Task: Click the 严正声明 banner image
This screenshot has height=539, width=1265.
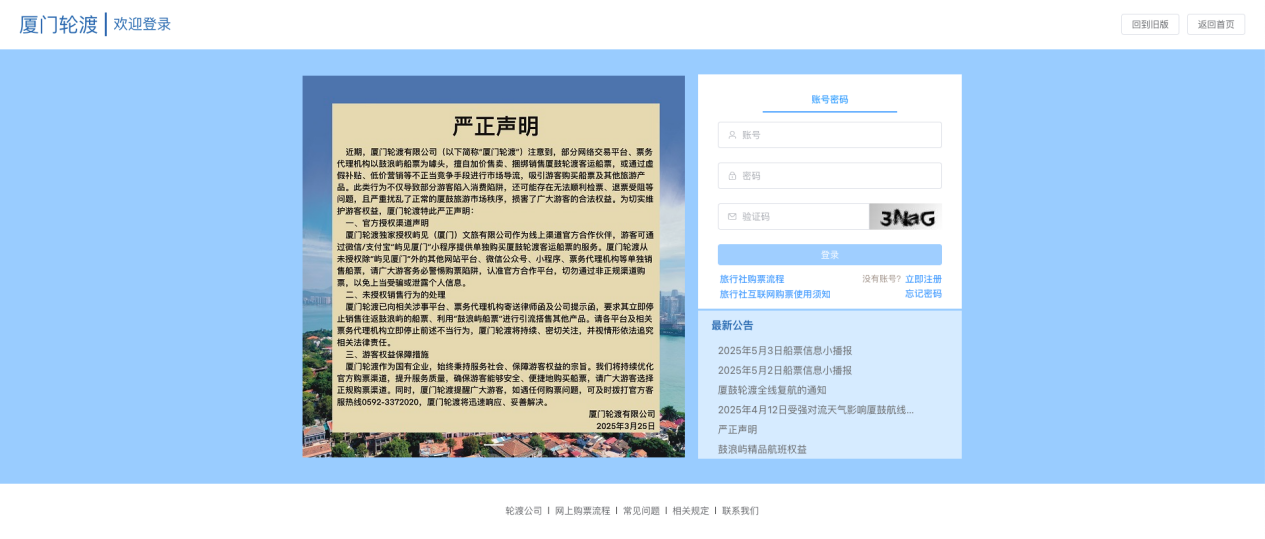Action: click(x=494, y=266)
